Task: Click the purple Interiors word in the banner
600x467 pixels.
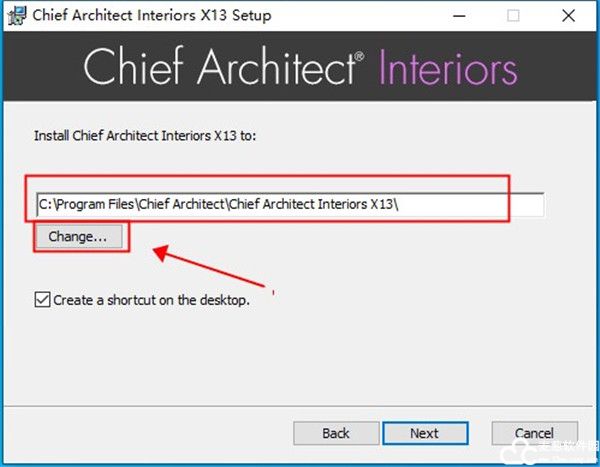Action: coord(449,67)
